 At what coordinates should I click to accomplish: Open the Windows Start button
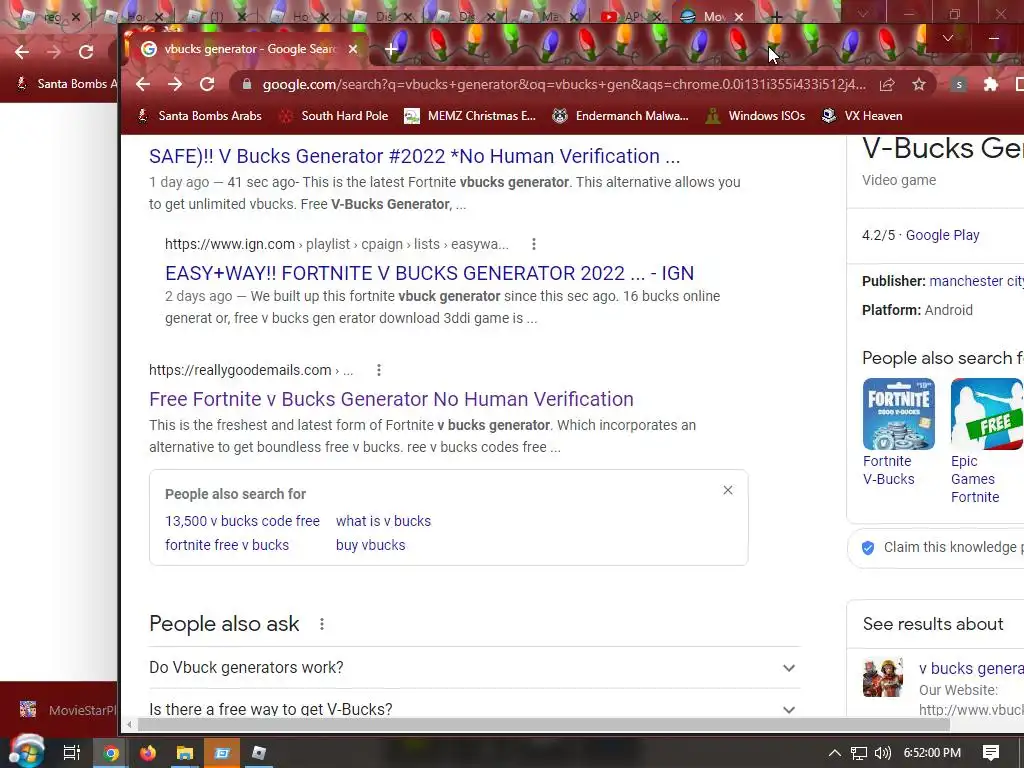27,752
